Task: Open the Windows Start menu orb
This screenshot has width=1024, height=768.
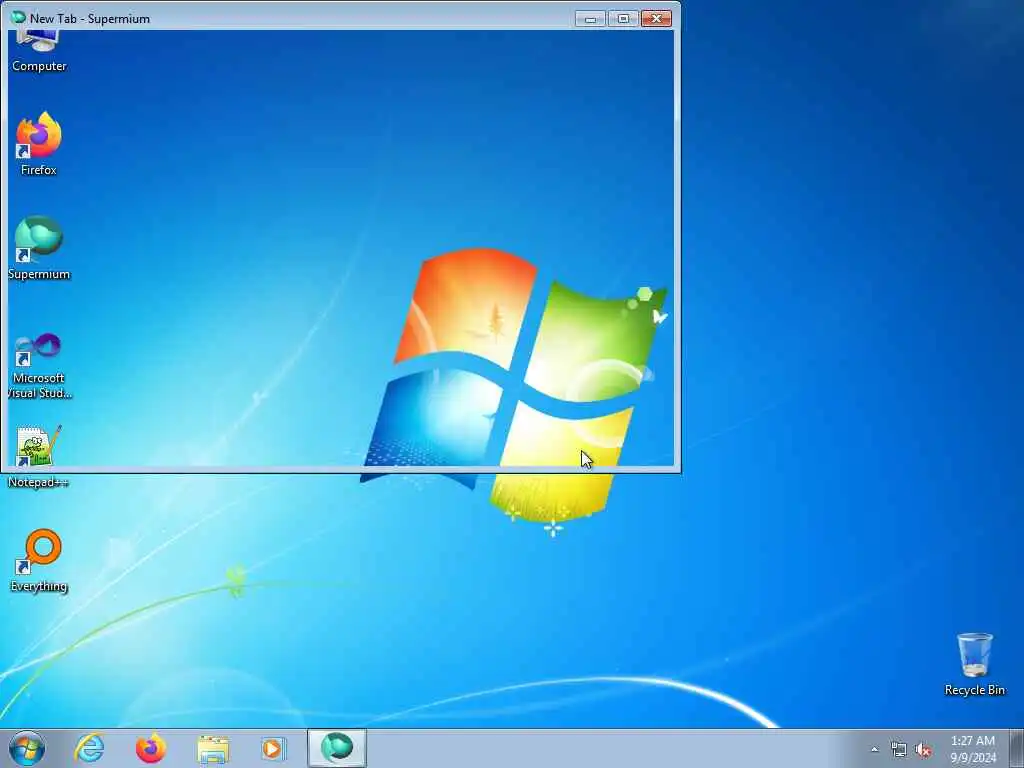Action: (27, 748)
